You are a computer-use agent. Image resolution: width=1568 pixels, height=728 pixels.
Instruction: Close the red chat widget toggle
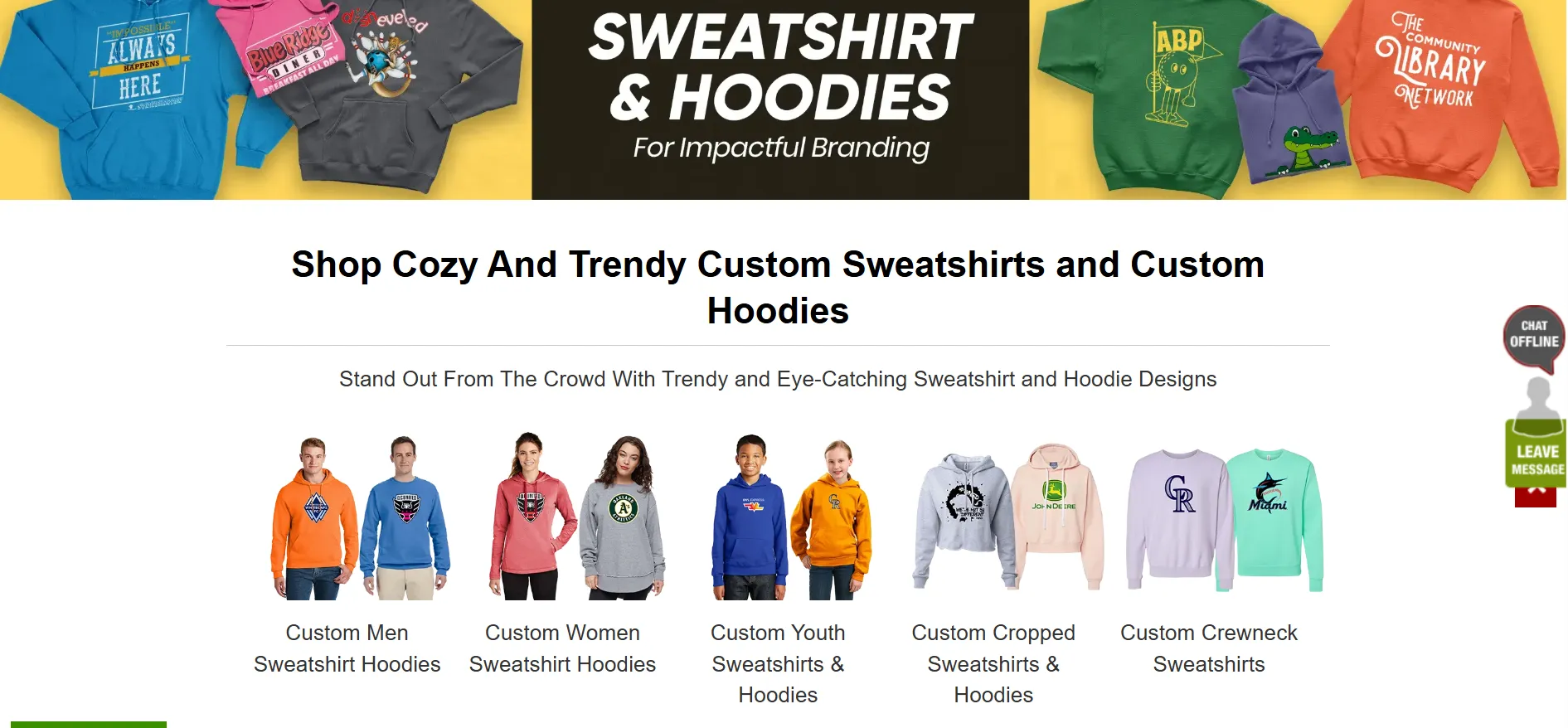pos(1536,496)
